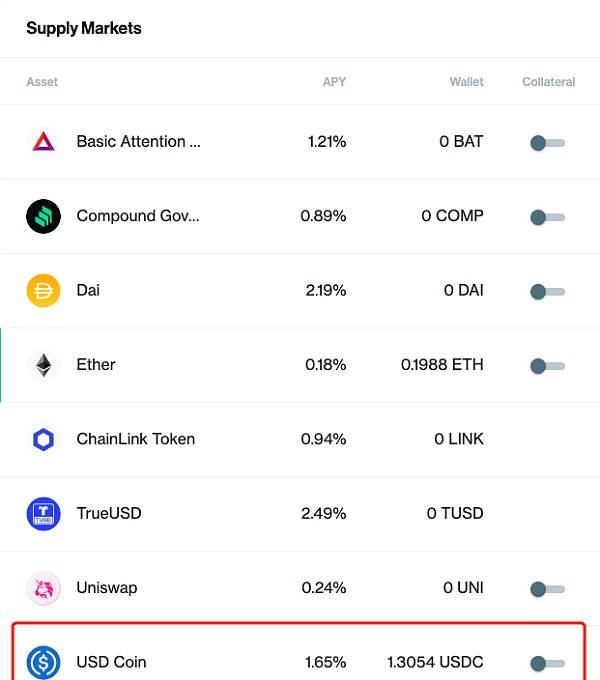
Task: Open the ChainLink Token market name
Action: coord(136,439)
